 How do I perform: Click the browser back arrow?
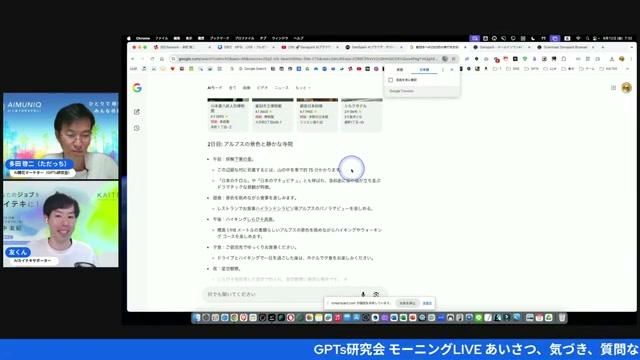click(133, 59)
